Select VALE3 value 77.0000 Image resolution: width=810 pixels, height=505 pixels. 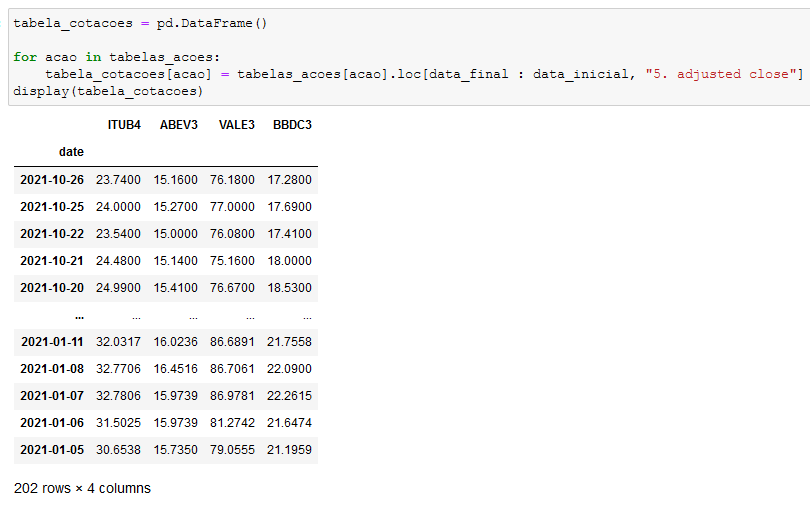(232, 207)
